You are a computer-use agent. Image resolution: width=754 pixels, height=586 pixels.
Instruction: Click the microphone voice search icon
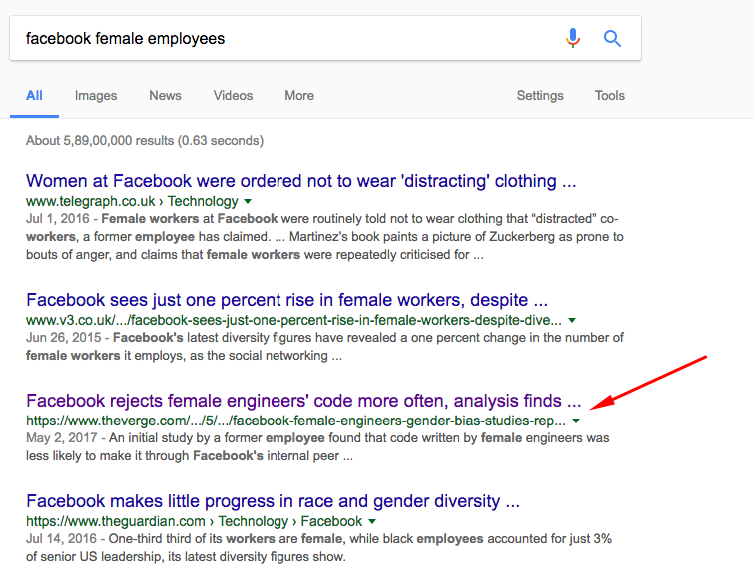click(573, 39)
